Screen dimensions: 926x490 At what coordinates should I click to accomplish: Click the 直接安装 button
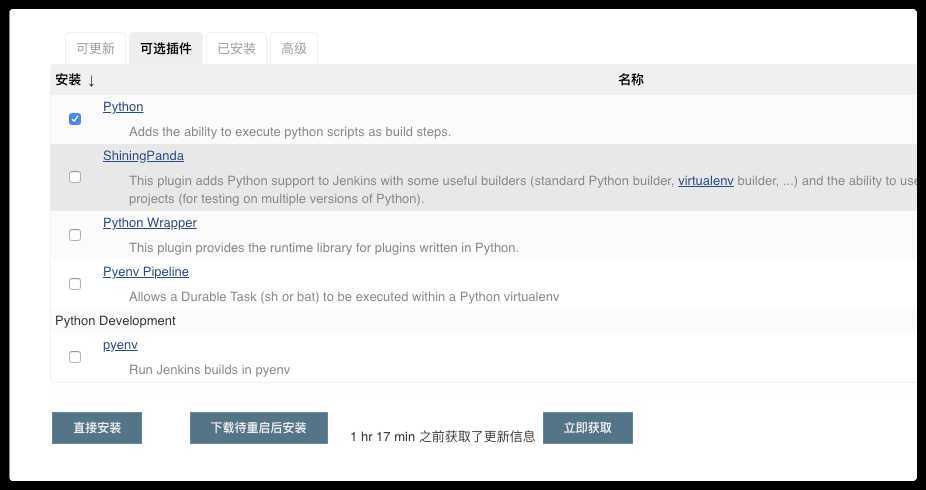click(97, 428)
